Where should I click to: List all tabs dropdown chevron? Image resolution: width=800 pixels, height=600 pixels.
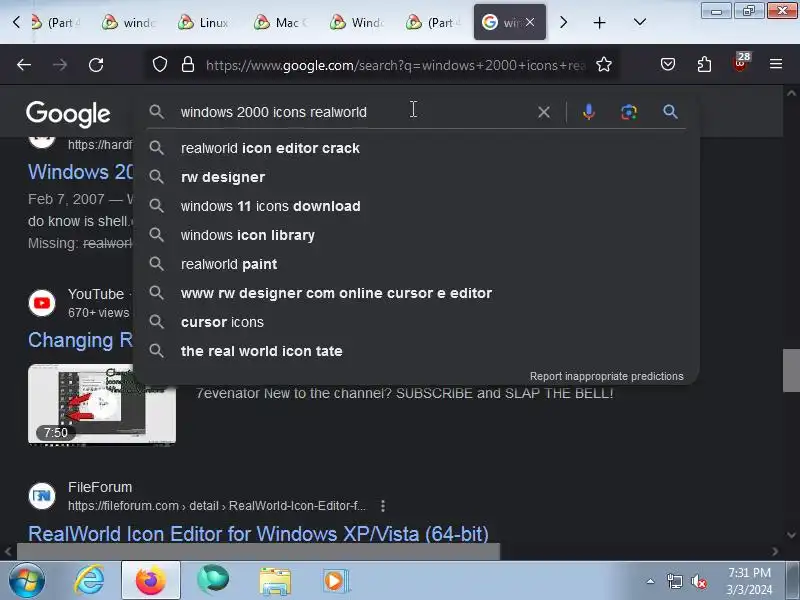point(639,22)
